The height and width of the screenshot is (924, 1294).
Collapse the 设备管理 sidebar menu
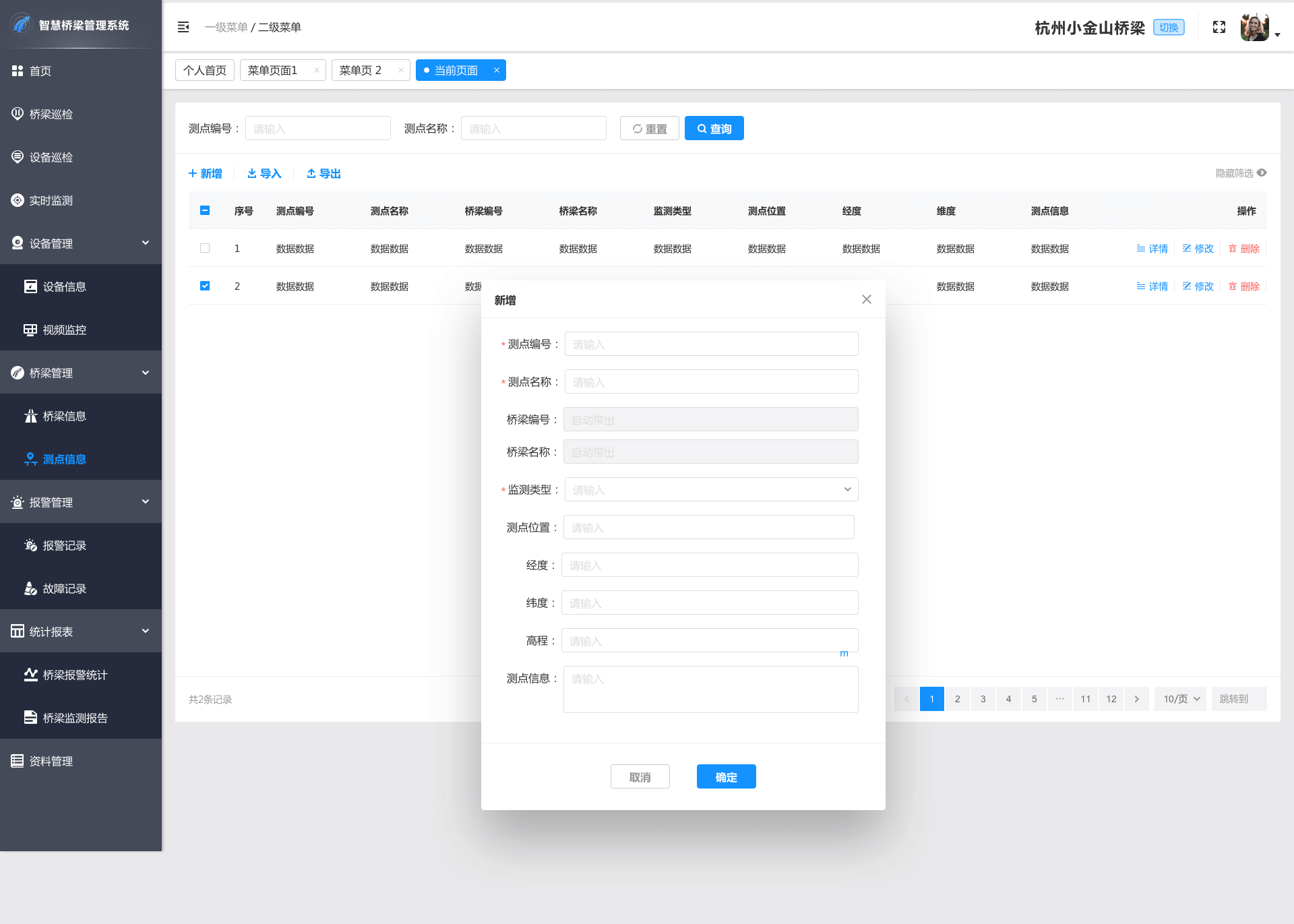point(81,243)
